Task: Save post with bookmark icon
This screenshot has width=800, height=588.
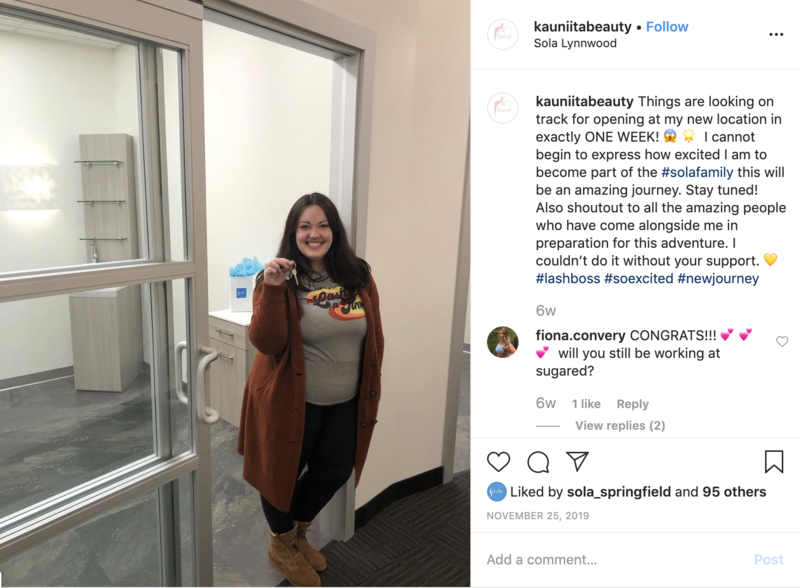Action: pos(773,461)
